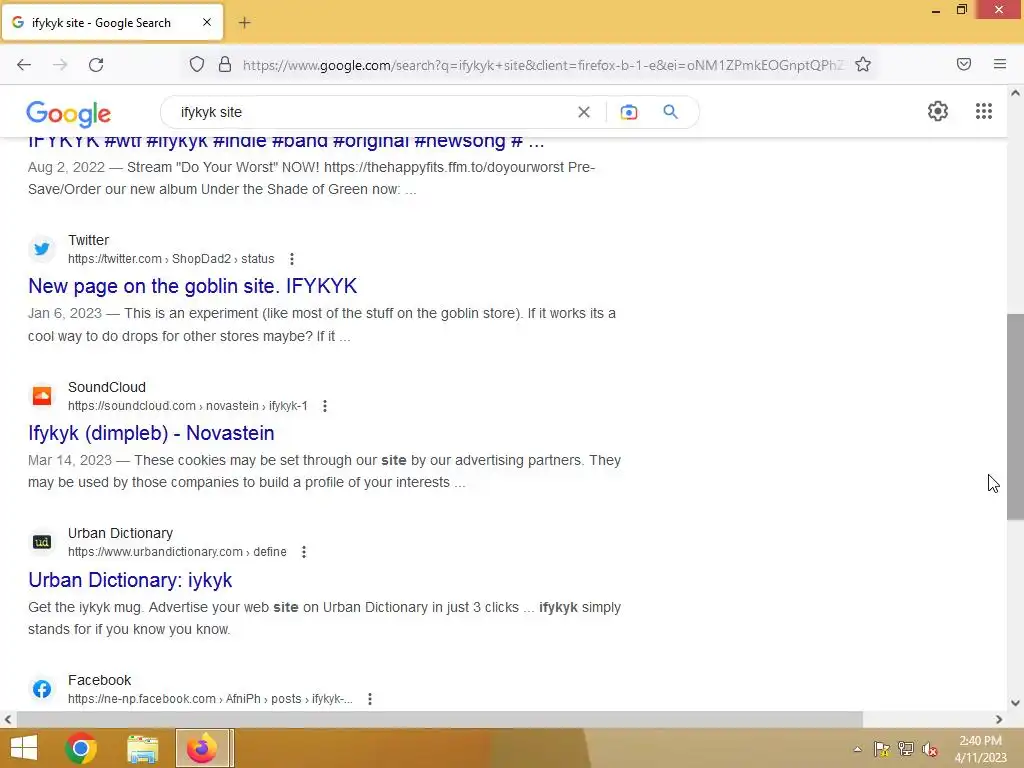Open Action Center flag icon
Viewport: 1024px width, 768px height.
[x=882, y=749]
